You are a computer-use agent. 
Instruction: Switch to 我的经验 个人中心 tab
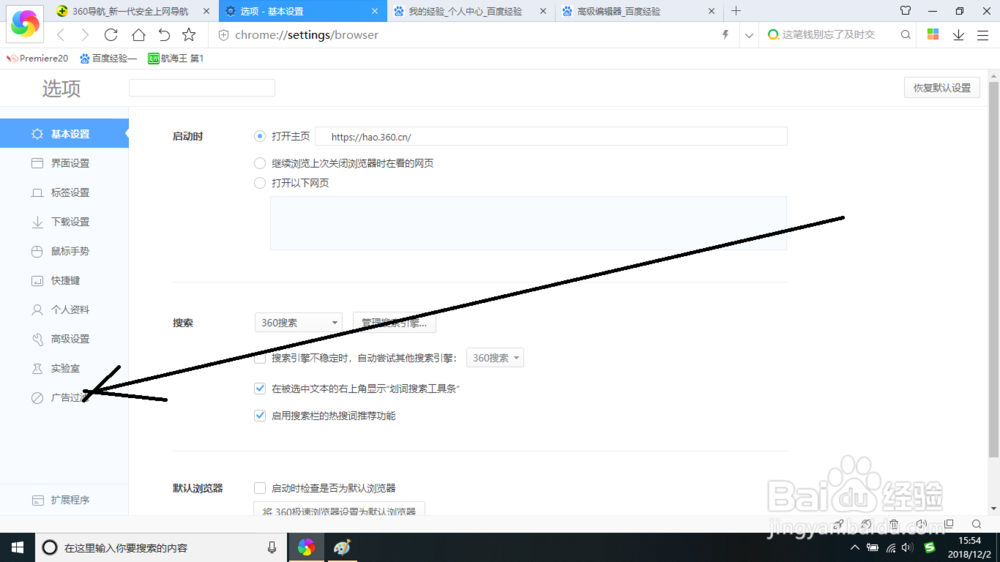(x=469, y=11)
